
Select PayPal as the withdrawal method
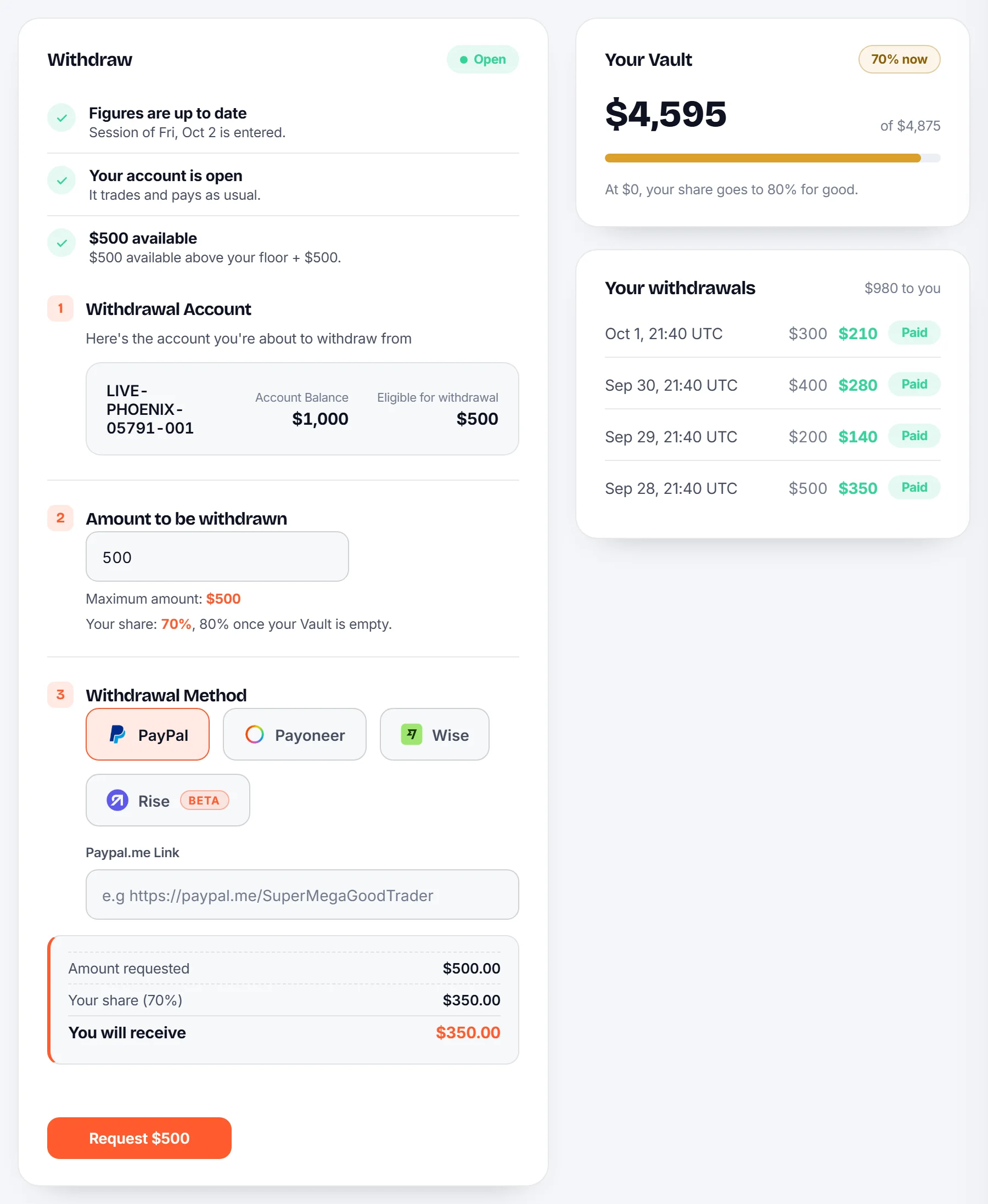[148, 734]
